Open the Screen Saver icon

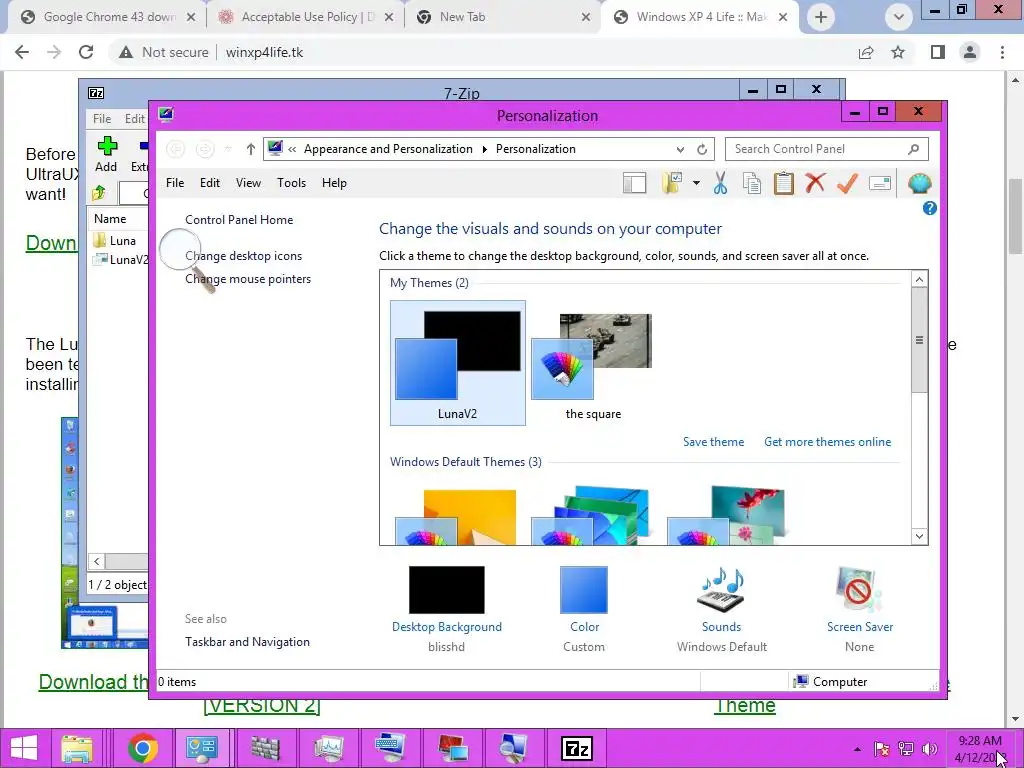tap(859, 590)
